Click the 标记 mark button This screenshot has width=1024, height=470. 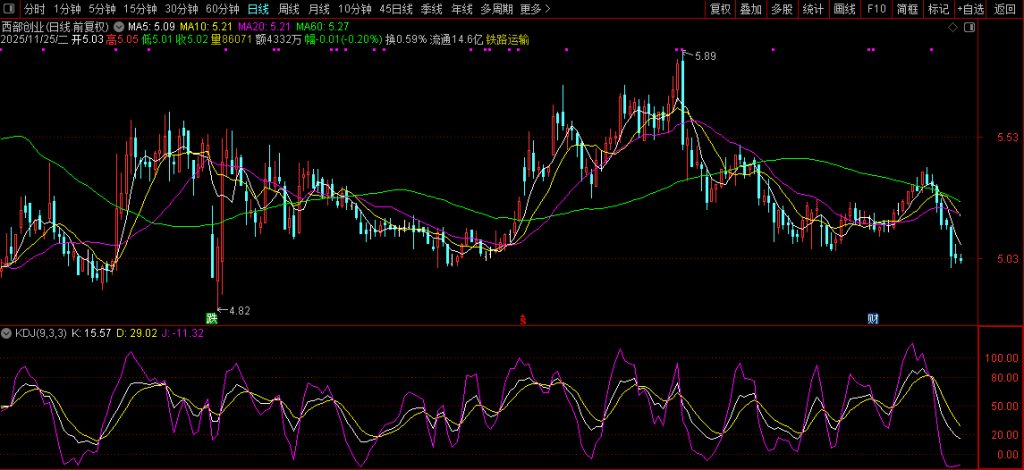(x=938, y=9)
